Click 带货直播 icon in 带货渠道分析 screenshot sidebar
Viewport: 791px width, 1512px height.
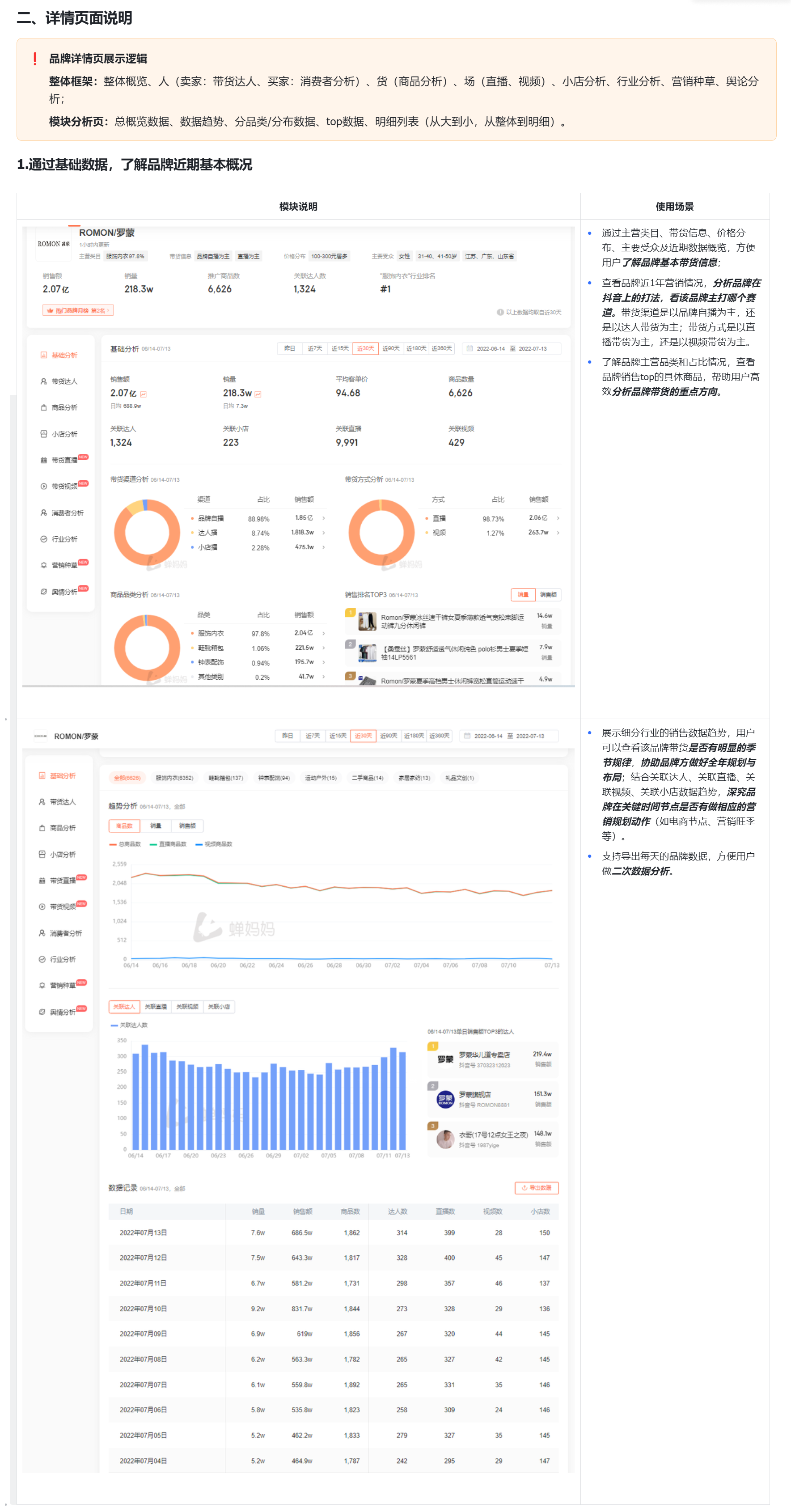click(x=43, y=460)
